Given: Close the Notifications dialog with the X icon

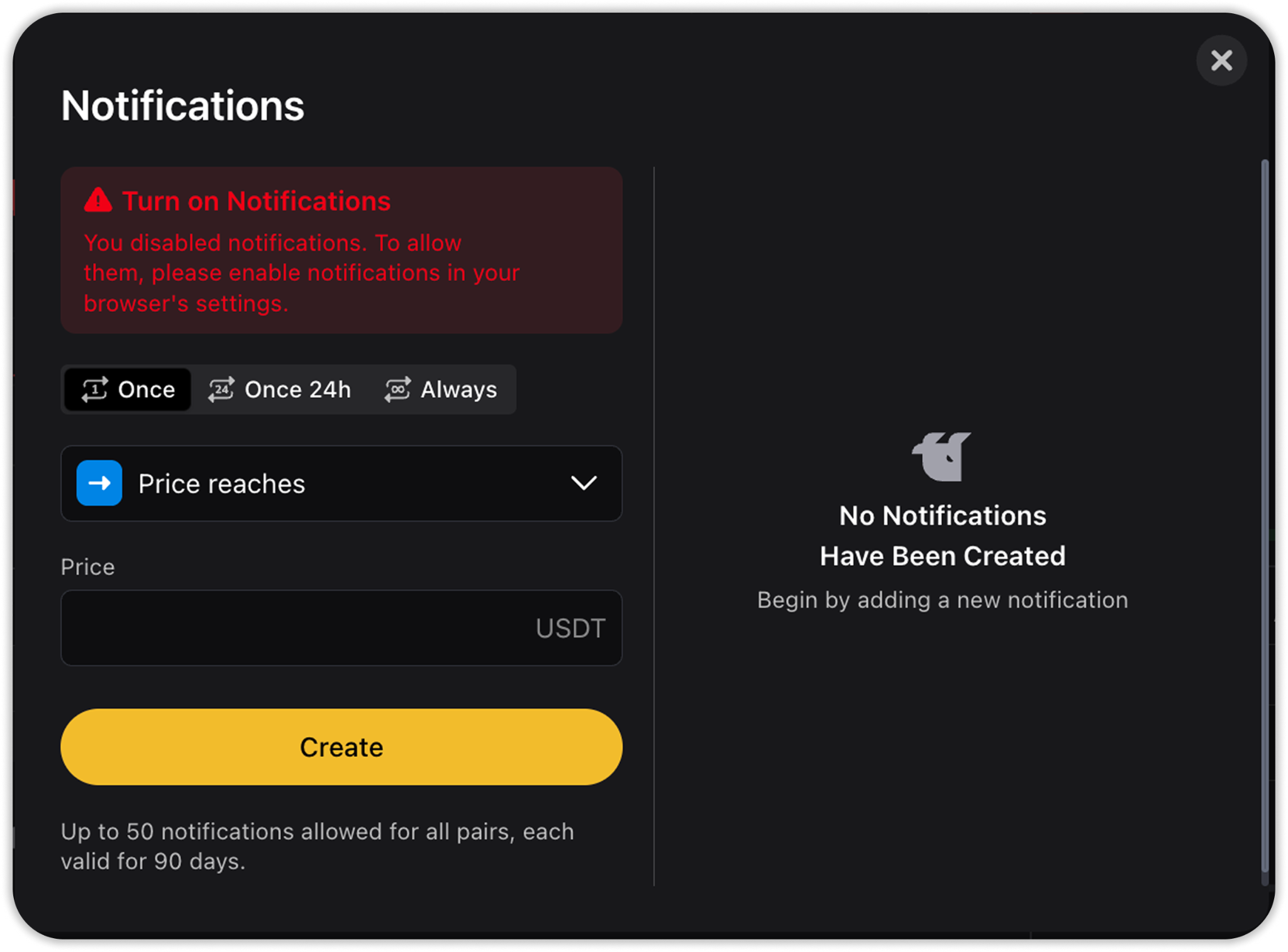Looking at the screenshot, I should (x=1221, y=60).
